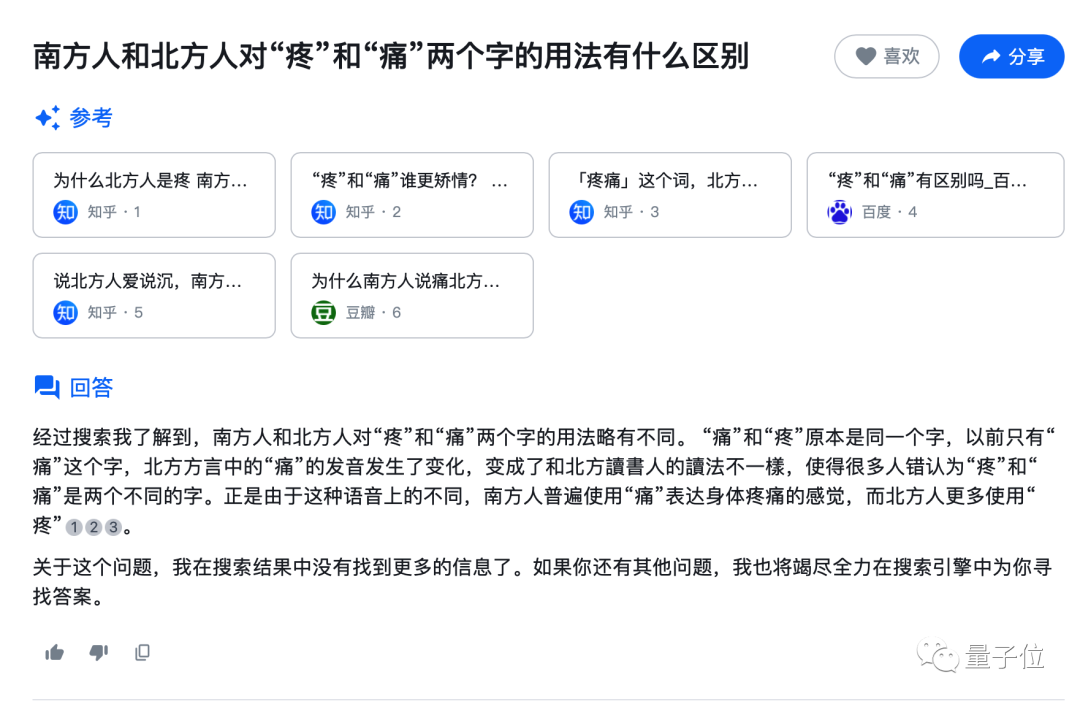The image size is (1080, 704).
Task: Click the sparkle icon next to 参考
Action: pyautogui.click(x=47, y=117)
